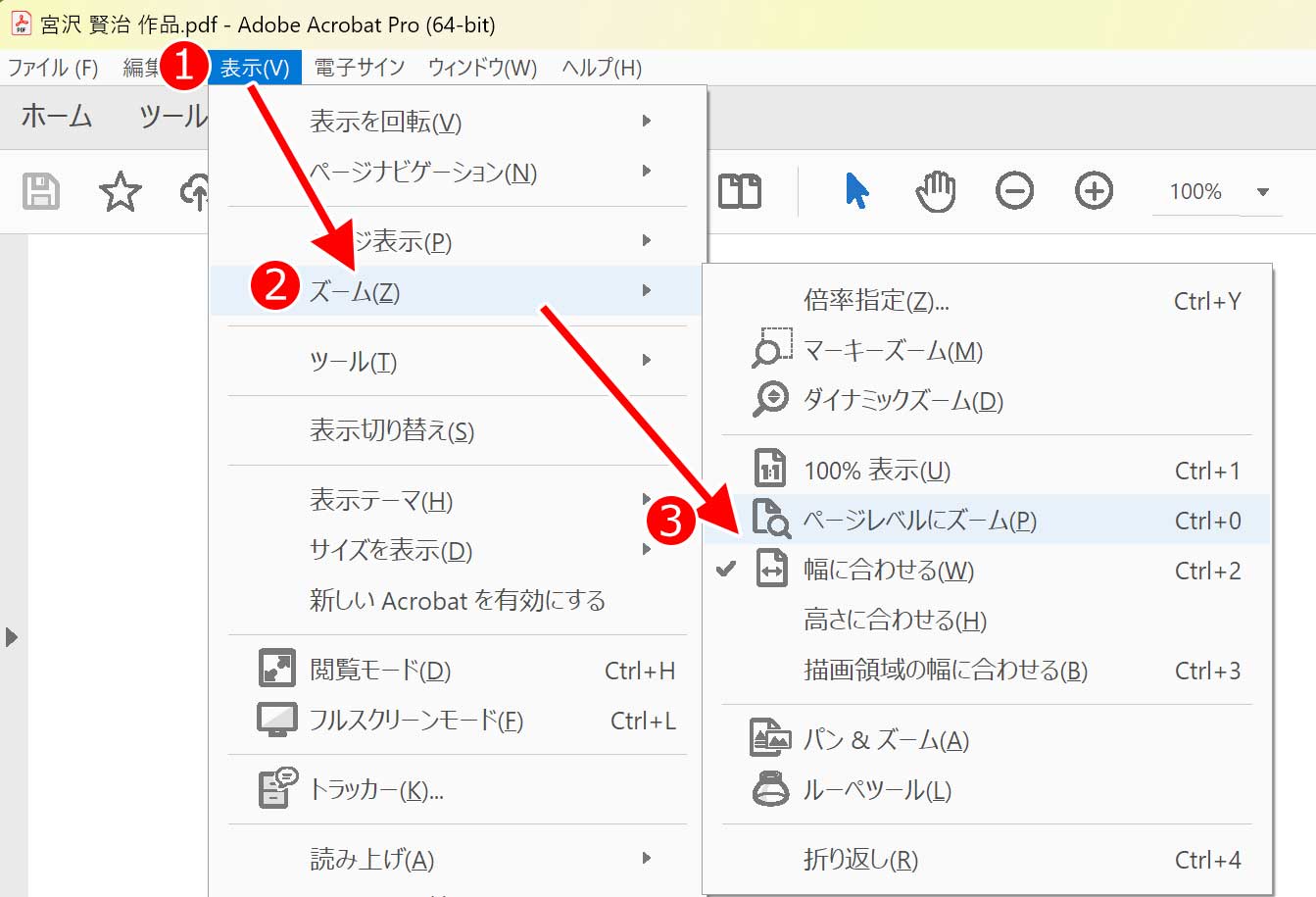Expand the ズーム submenu arrow

click(x=646, y=290)
